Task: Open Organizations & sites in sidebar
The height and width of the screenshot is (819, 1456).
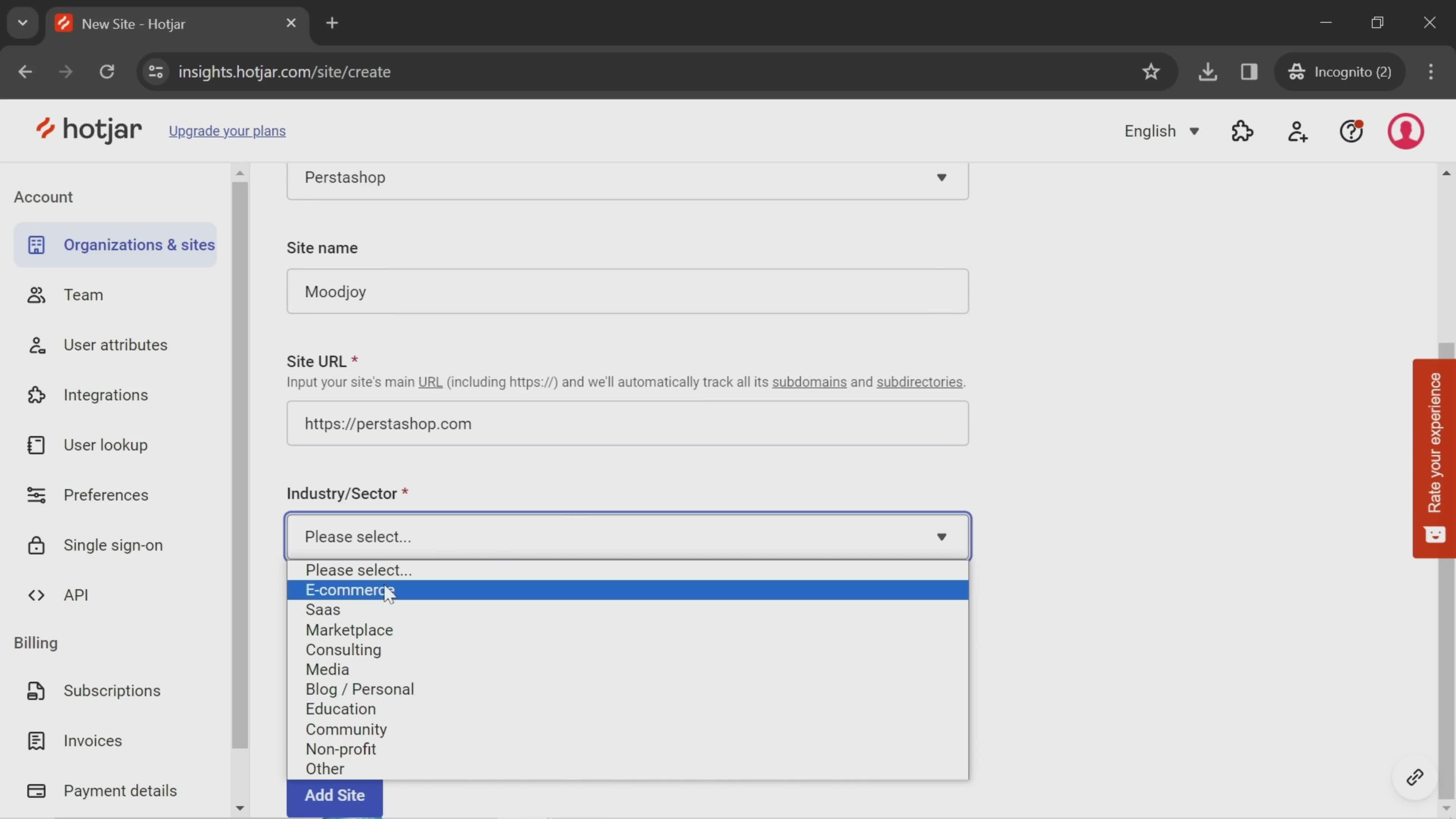Action: [115, 245]
